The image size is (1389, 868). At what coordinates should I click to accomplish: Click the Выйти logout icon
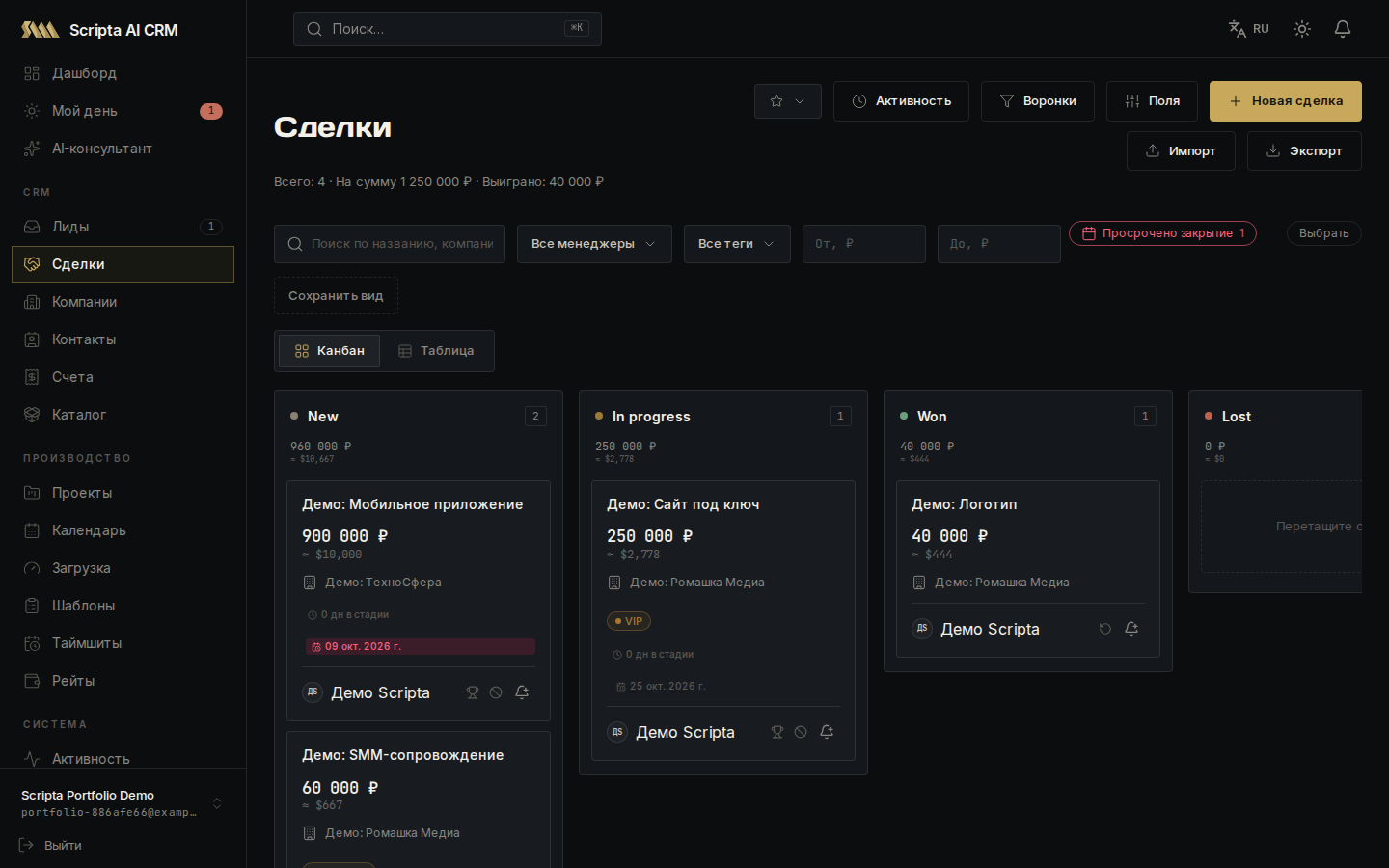coord(26,845)
